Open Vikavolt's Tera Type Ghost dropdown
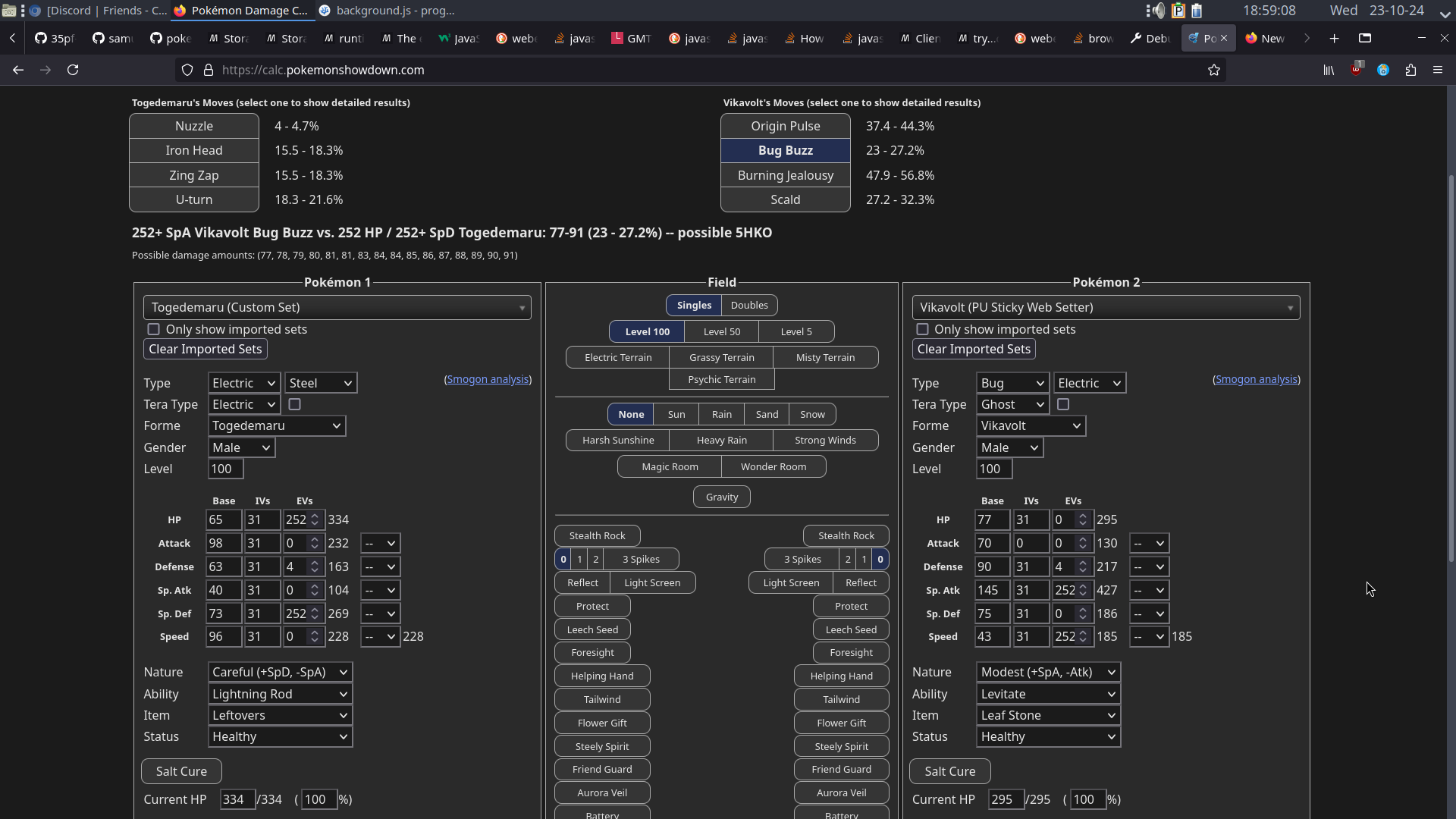The image size is (1456, 819). [1013, 404]
